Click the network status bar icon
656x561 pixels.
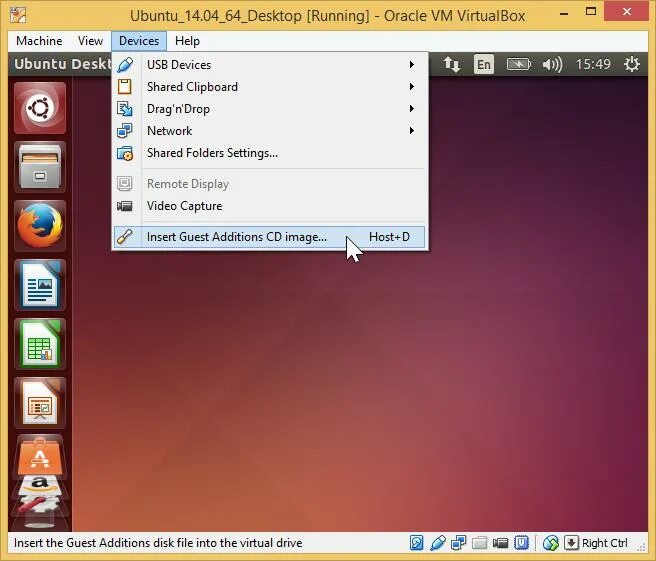tap(459, 543)
